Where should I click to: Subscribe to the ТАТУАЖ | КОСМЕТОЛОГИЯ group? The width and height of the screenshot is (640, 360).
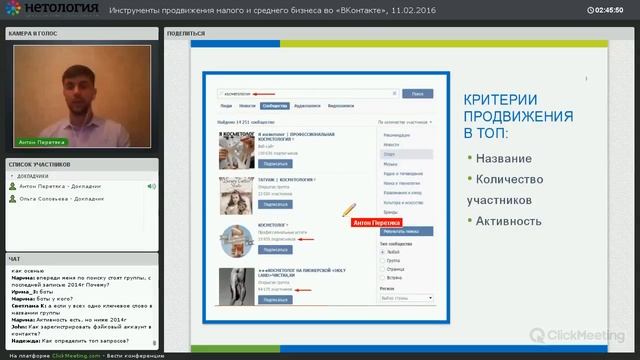coord(275,204)
